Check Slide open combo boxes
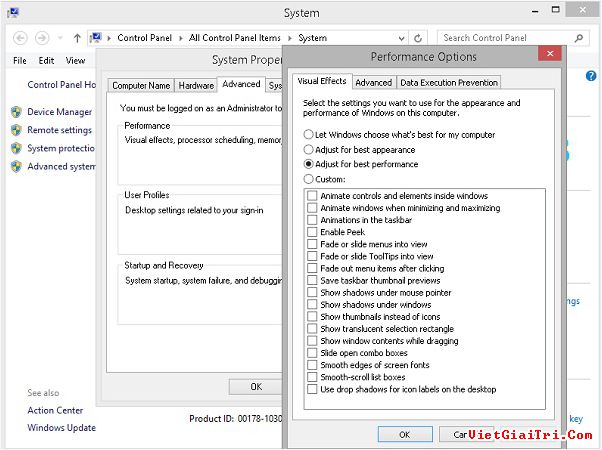Image resolution: width=602 pixels, height=450 pixels. coord(312,353)
